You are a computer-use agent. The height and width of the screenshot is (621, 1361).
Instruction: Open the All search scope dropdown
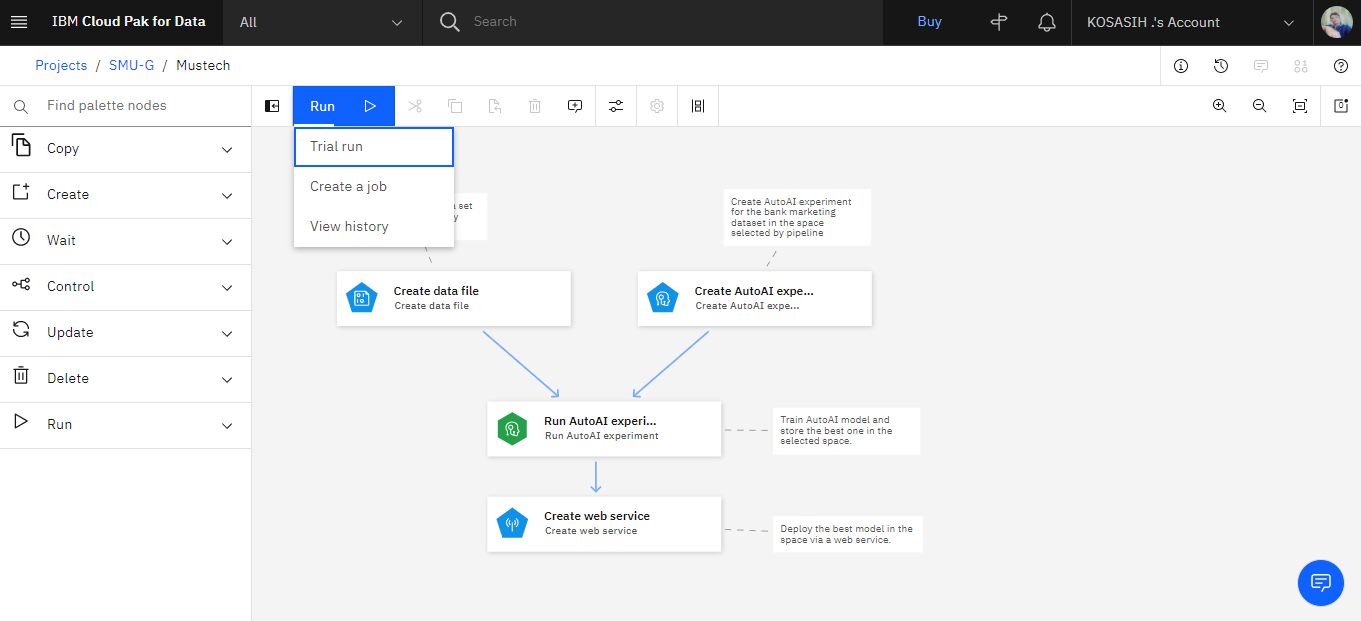322,22
